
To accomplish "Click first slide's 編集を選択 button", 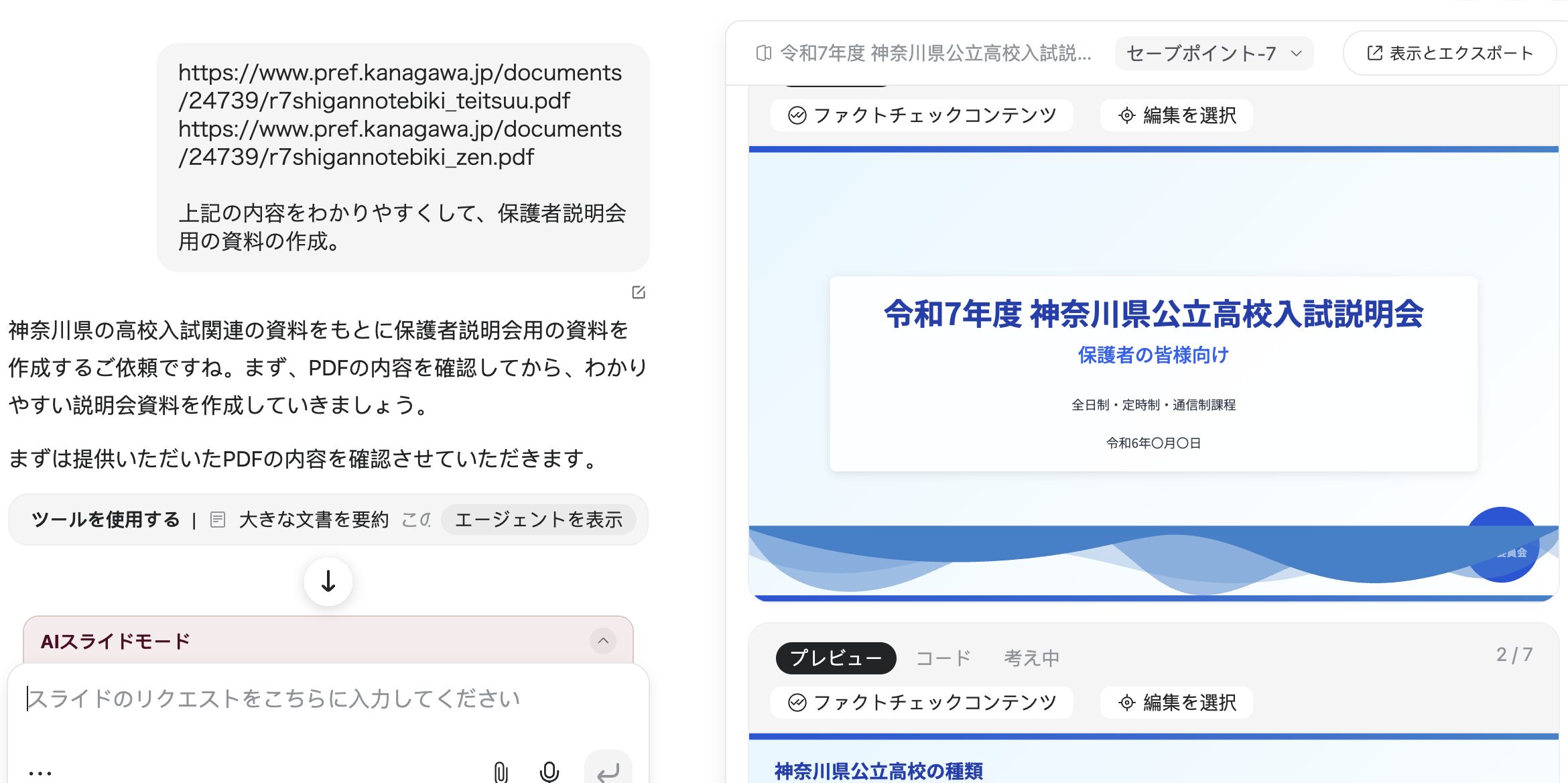I will pyautogui.click(x=1177, y=115).
